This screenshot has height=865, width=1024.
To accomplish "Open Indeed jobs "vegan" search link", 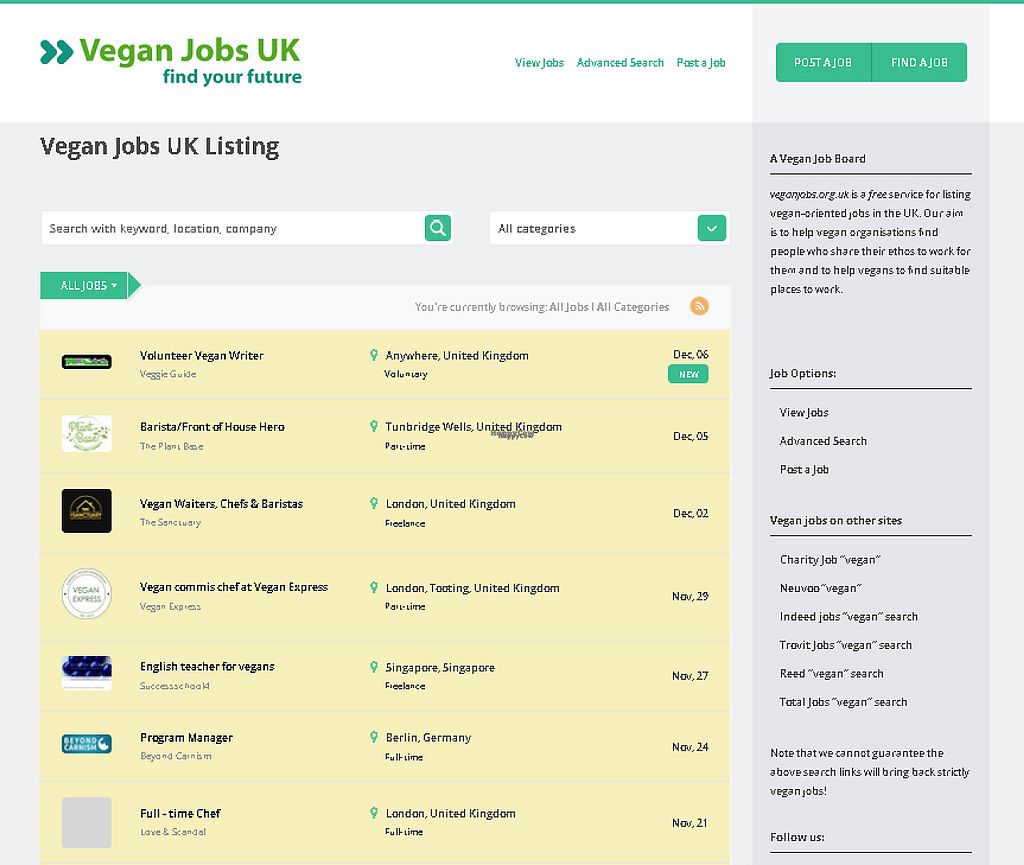I will [x=848, y=617].
